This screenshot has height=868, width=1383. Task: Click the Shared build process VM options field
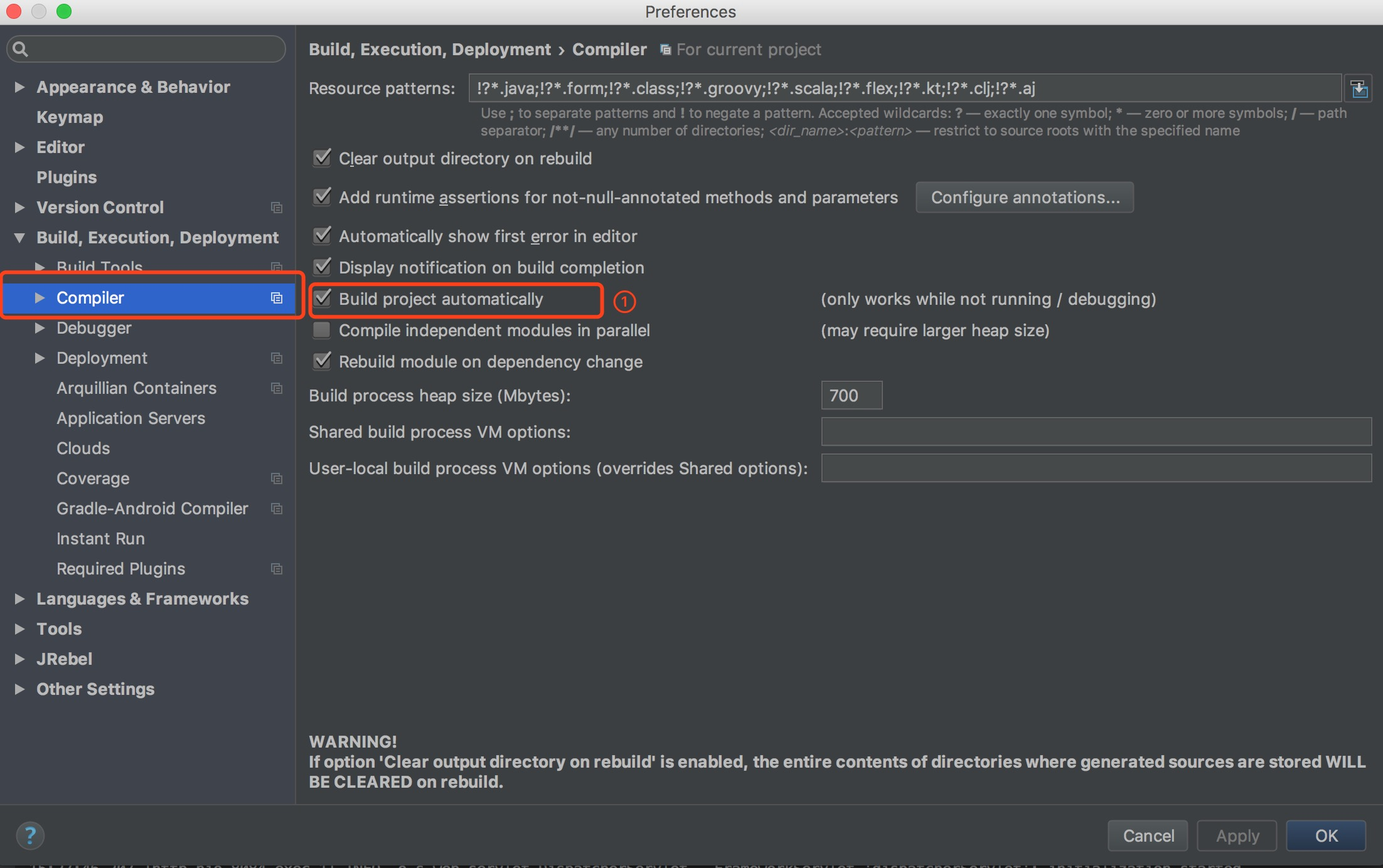coord(1096,432)
